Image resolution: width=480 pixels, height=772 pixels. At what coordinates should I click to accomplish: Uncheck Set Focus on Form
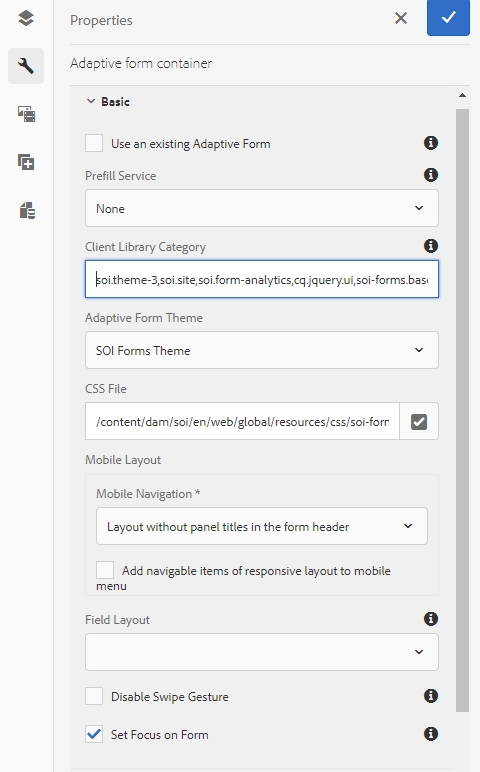[x=94, y=734]
